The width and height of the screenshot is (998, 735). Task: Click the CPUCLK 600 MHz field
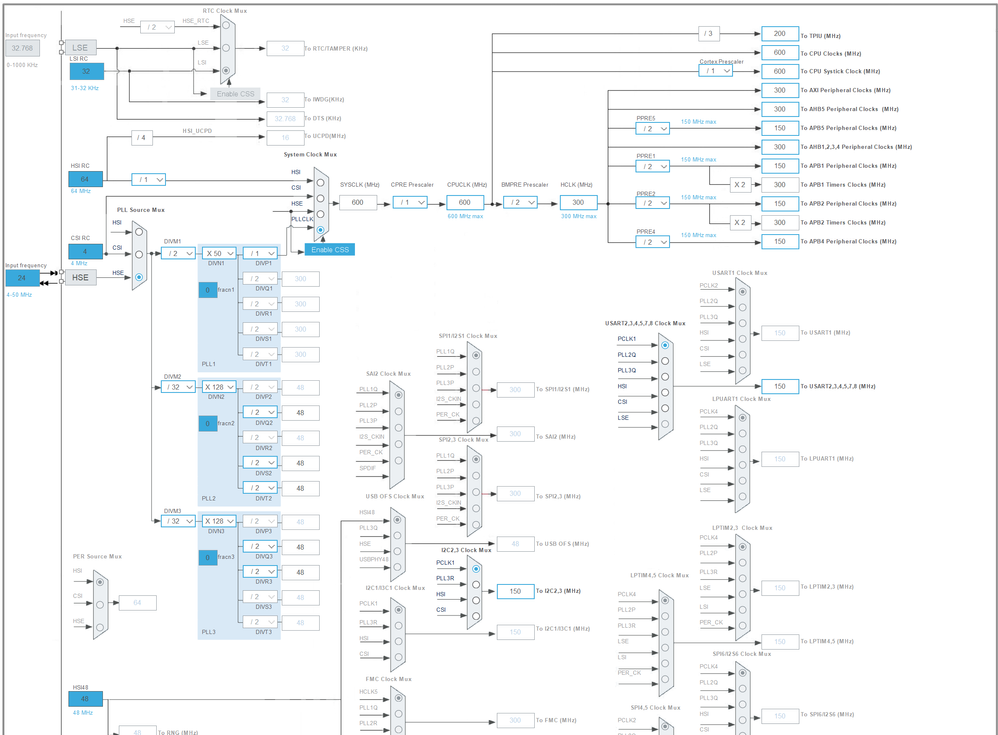tap(465, 202)
